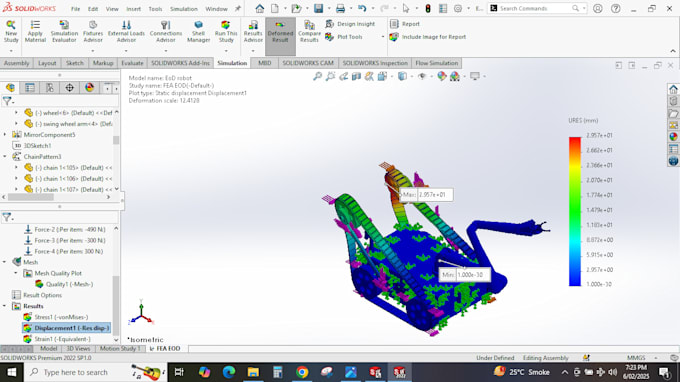Image resolution: width=680 pixels, height=382 pixels.
Task: Click the Windows search box
Action: pyautogui.click(x=94, y=372)
